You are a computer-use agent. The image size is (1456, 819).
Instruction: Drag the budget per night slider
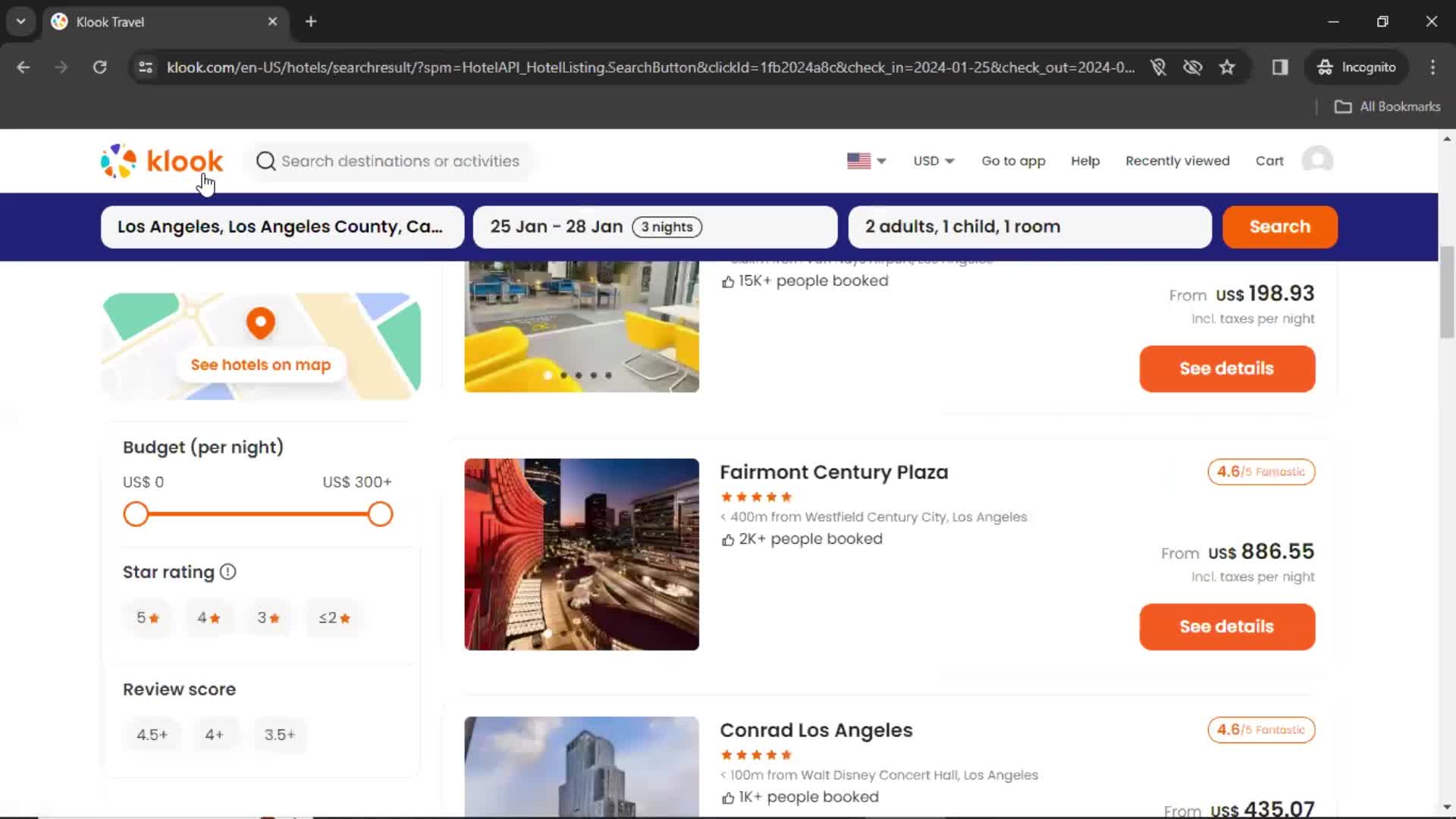click(135, 514)
